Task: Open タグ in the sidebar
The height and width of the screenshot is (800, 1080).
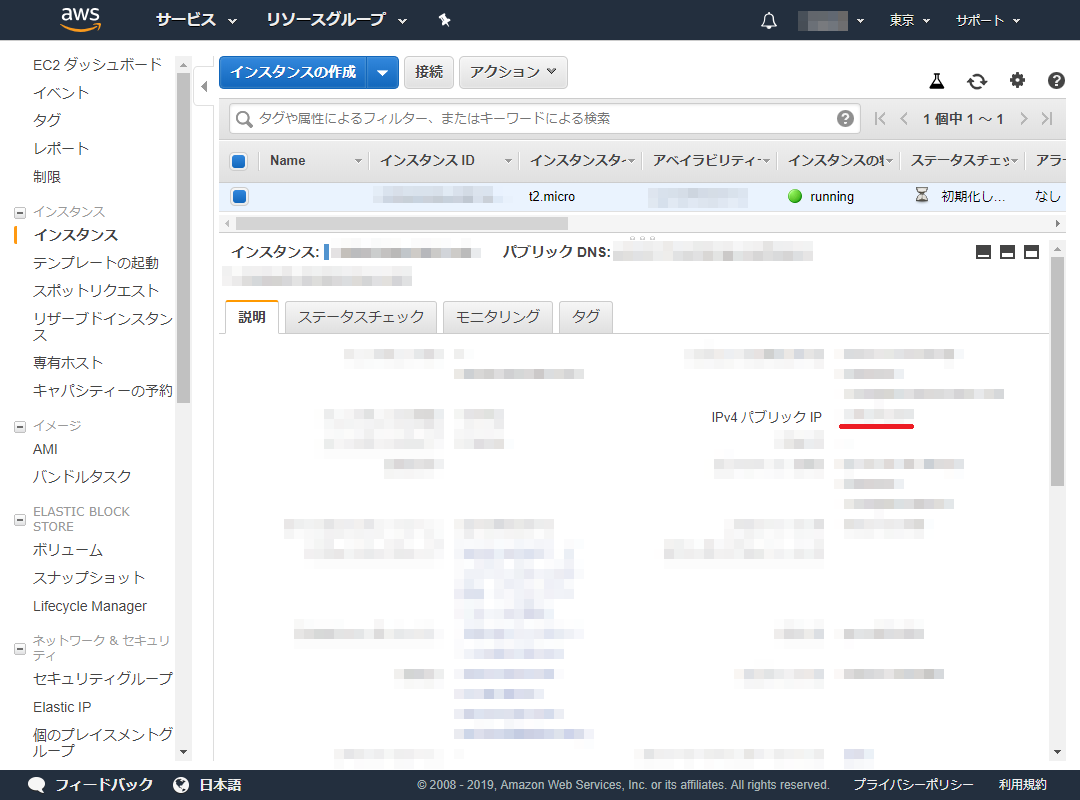Action: (47, 121)
